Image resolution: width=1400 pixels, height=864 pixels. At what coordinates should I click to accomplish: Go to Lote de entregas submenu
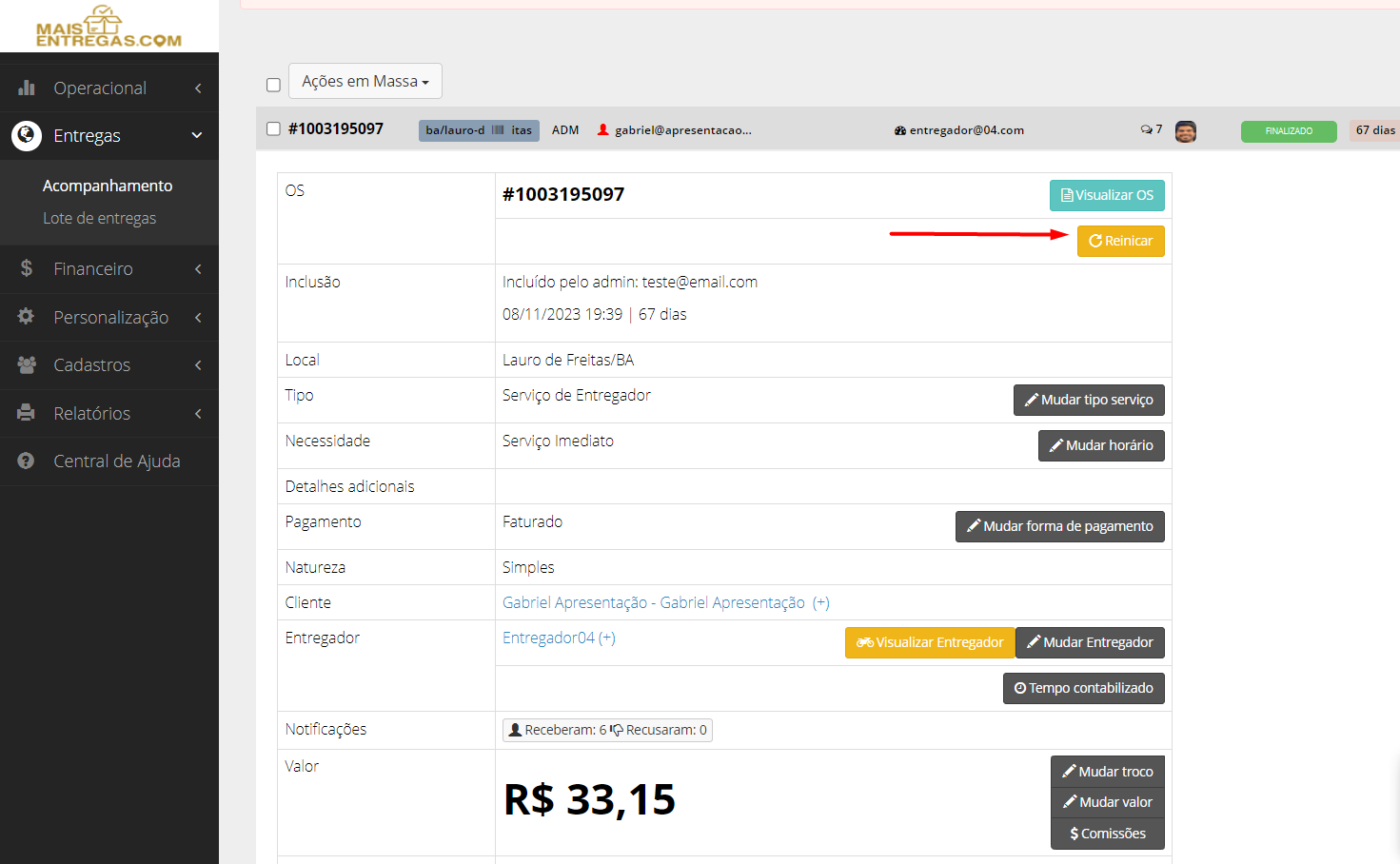point(99,218)
